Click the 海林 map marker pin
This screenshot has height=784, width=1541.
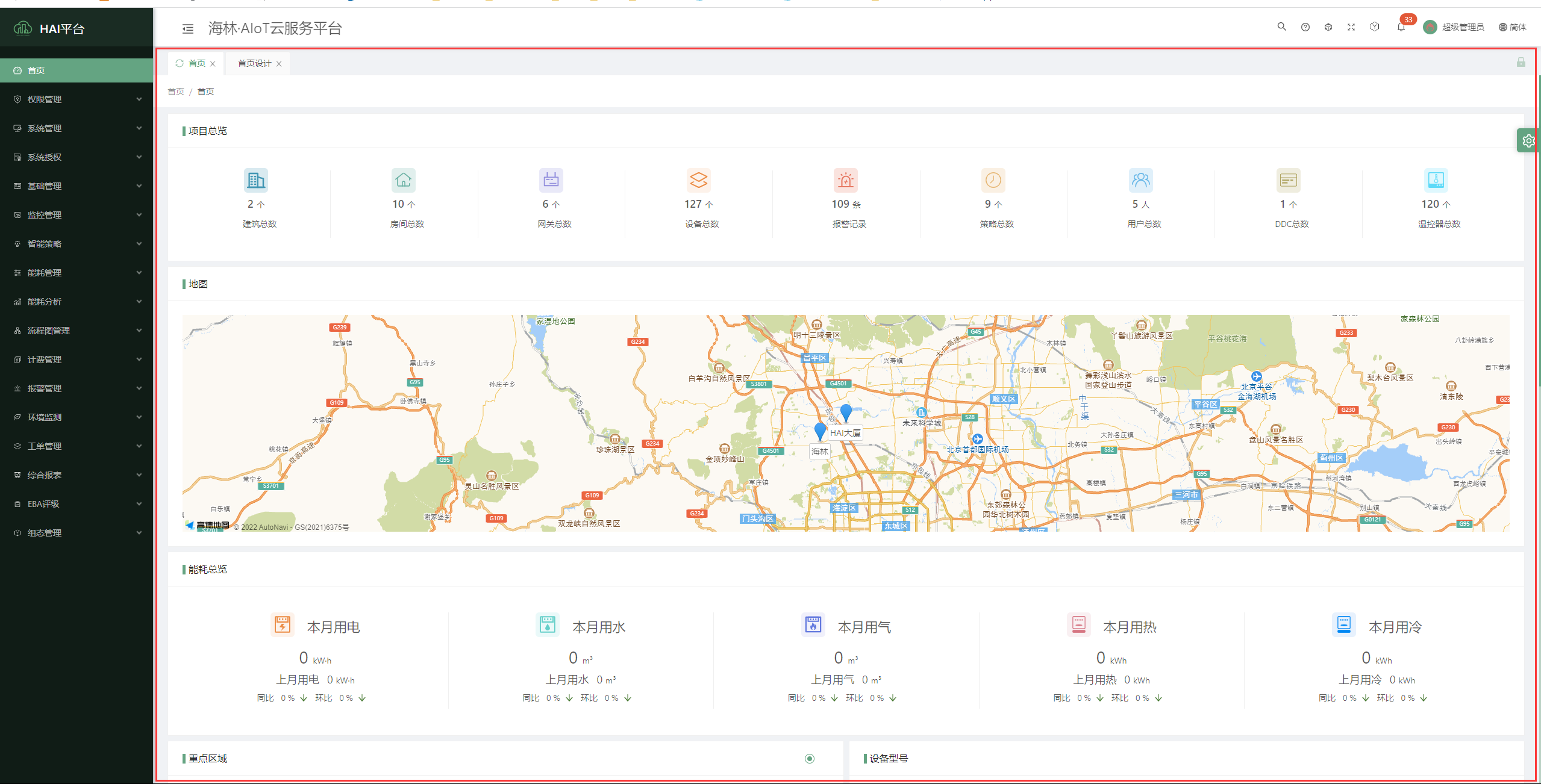(820, 431)
